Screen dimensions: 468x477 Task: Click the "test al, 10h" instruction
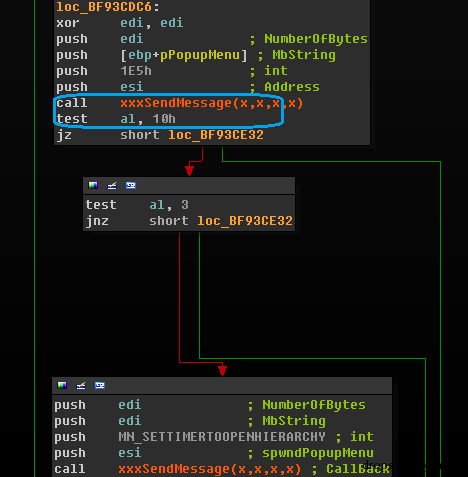coord(116,119)
